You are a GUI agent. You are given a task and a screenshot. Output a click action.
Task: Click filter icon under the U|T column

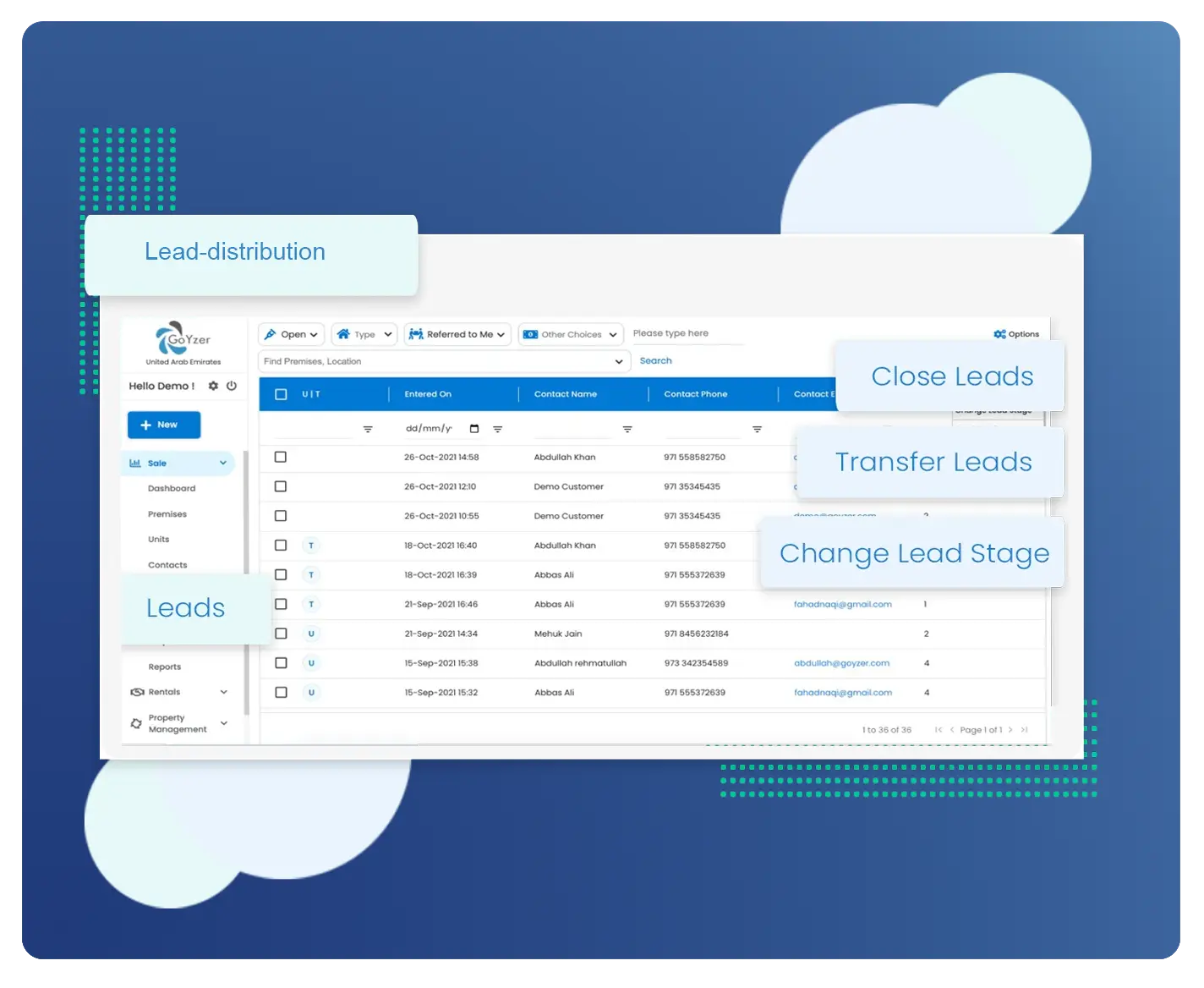[x=368, y=430]
